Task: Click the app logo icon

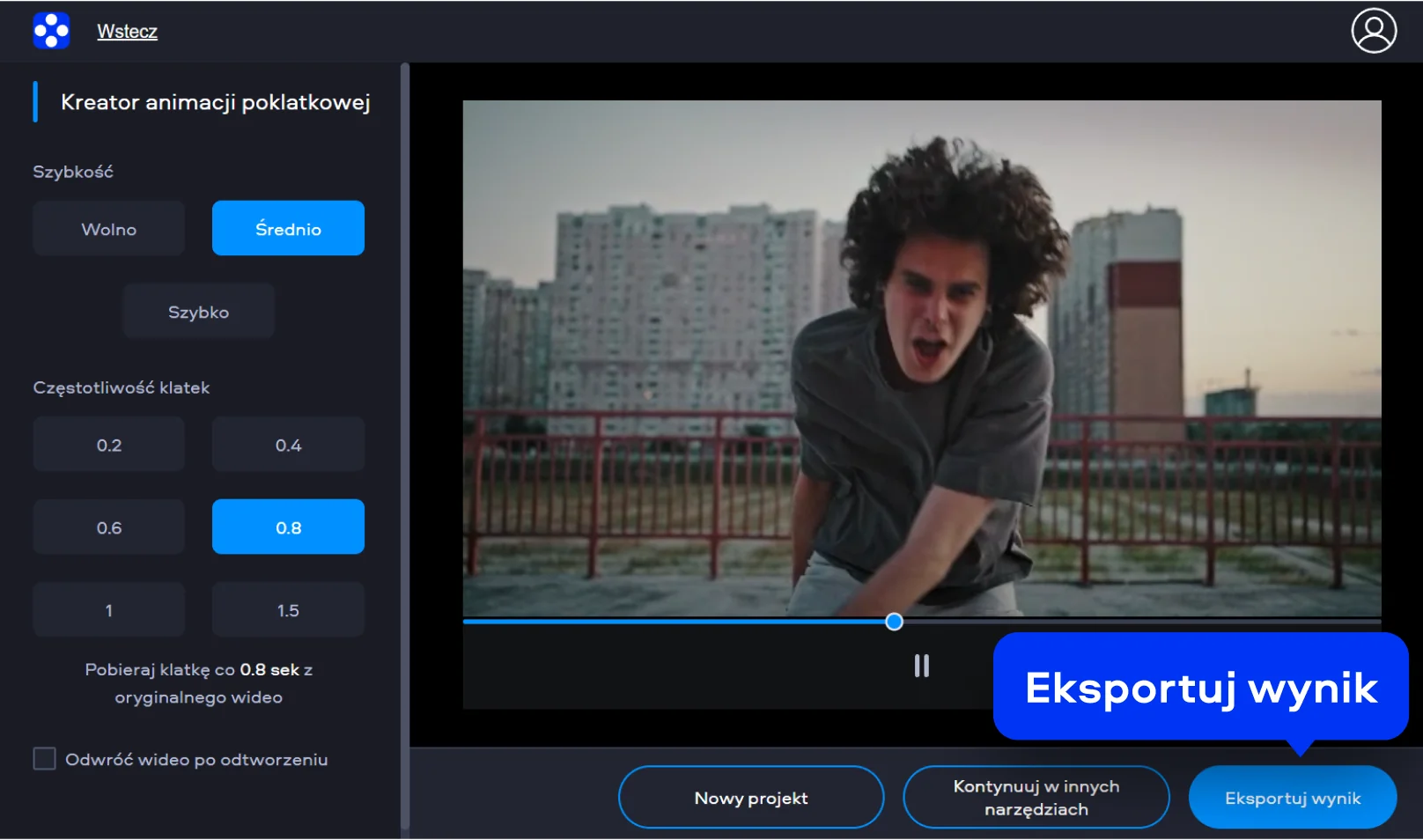Action: 51,31
